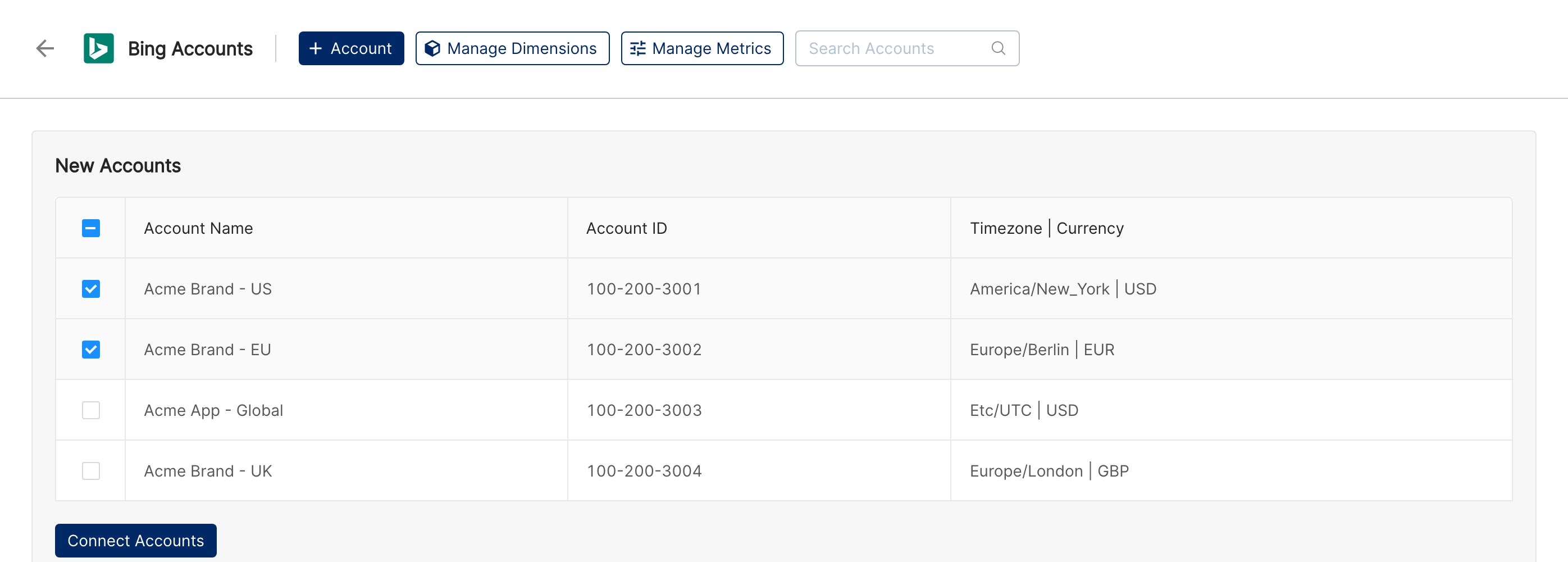Click the search magnifier icon

click(x=999, y=48)
